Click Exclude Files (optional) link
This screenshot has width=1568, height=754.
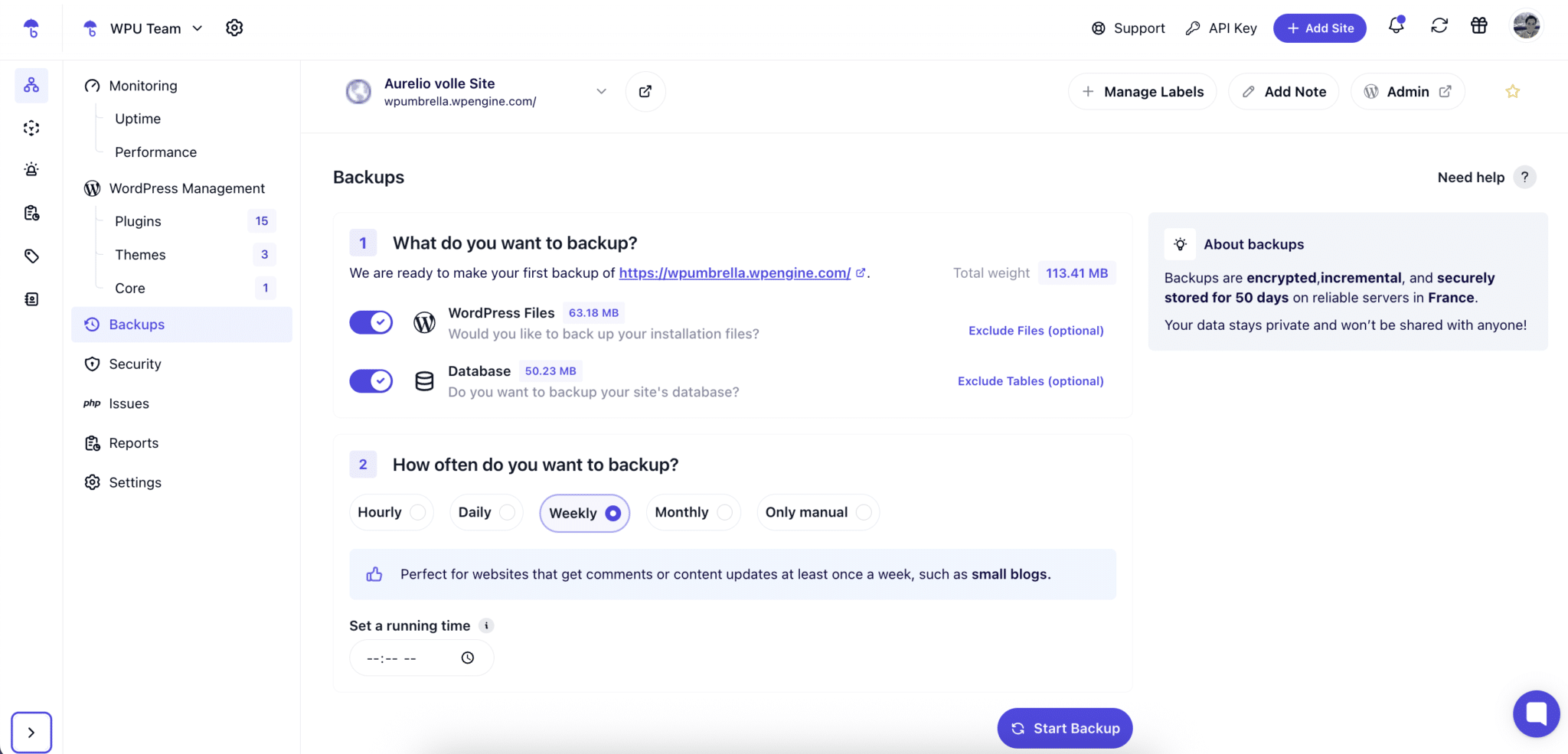pyautogui.click(x=1036, y=331)
